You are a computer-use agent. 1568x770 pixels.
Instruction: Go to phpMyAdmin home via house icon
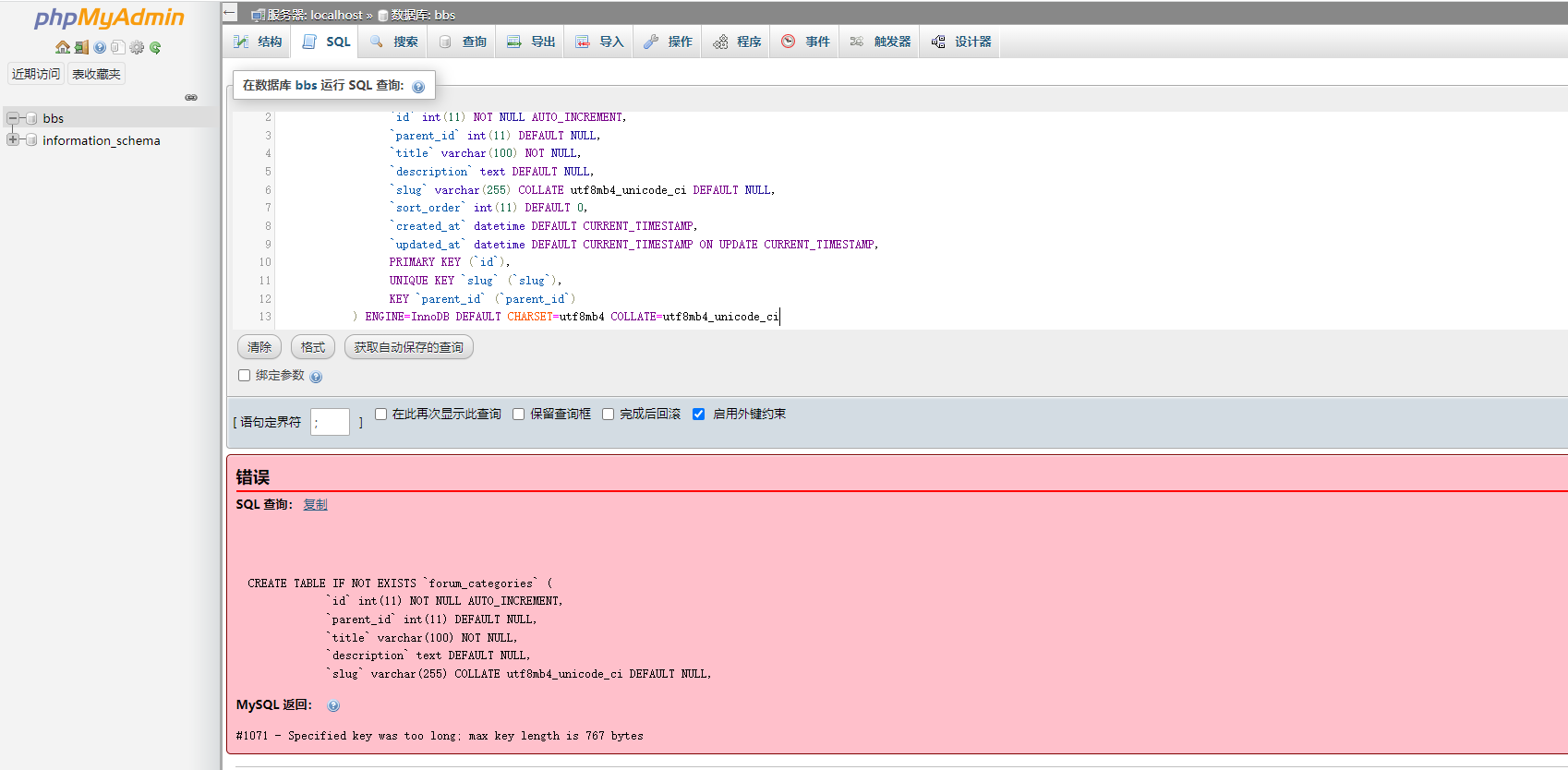[63, 47]
